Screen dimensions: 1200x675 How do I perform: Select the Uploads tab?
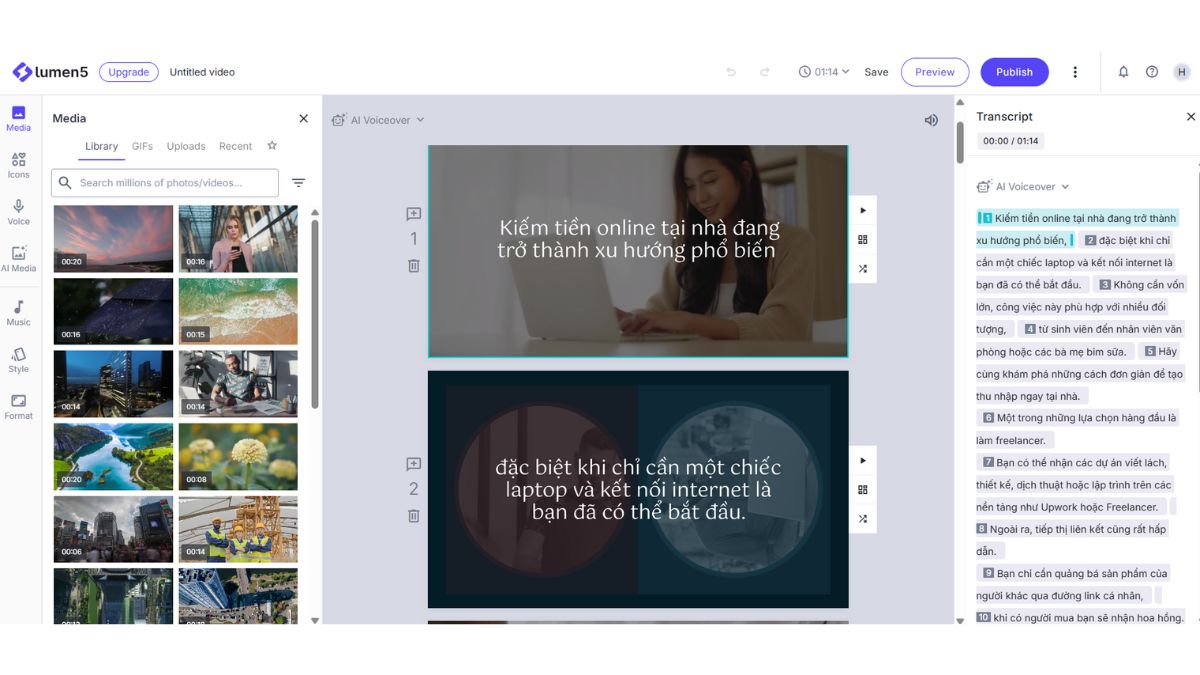[x=186, y=146]
